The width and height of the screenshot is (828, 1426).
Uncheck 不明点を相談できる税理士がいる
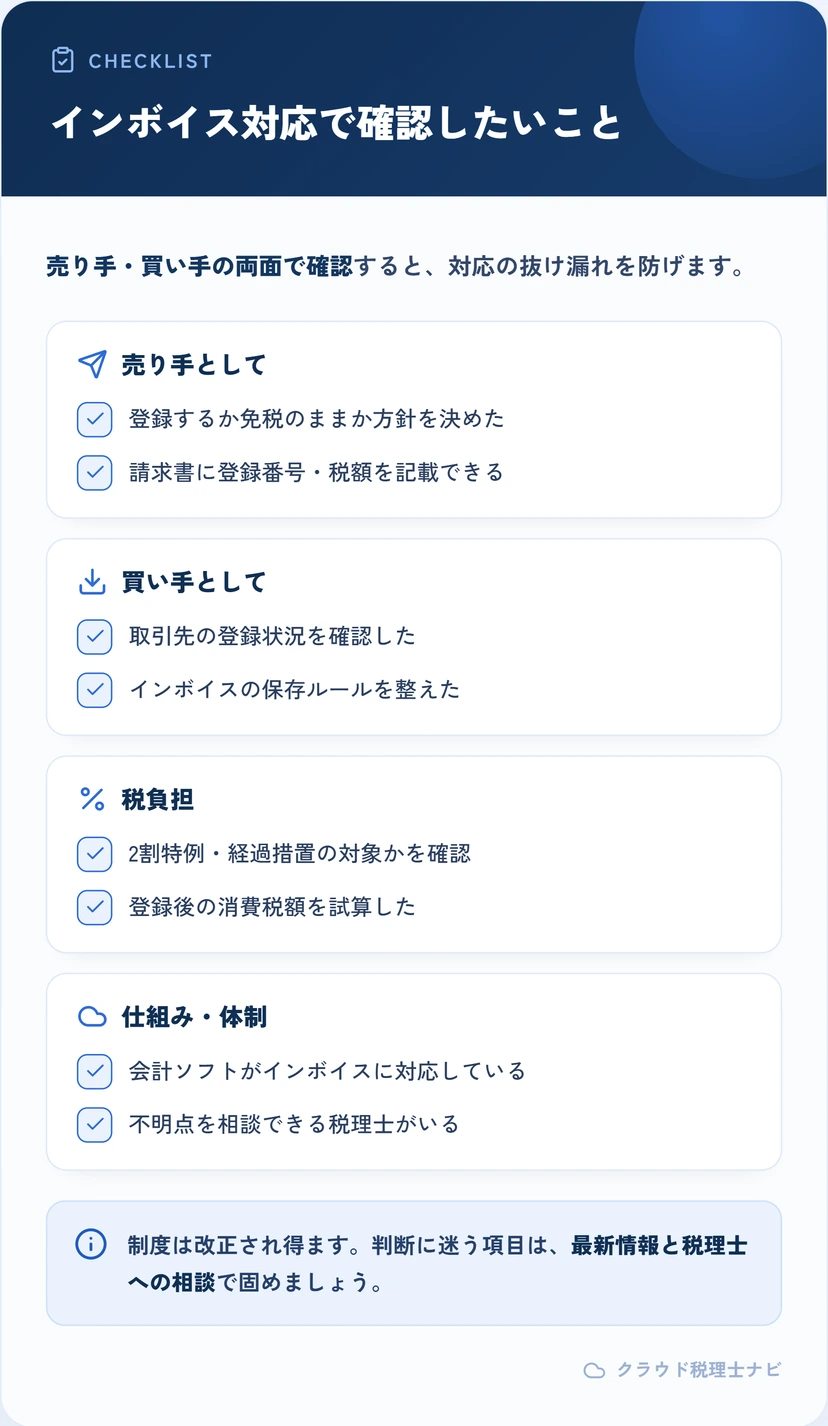pyautogui.click(x=94, y=1124)
